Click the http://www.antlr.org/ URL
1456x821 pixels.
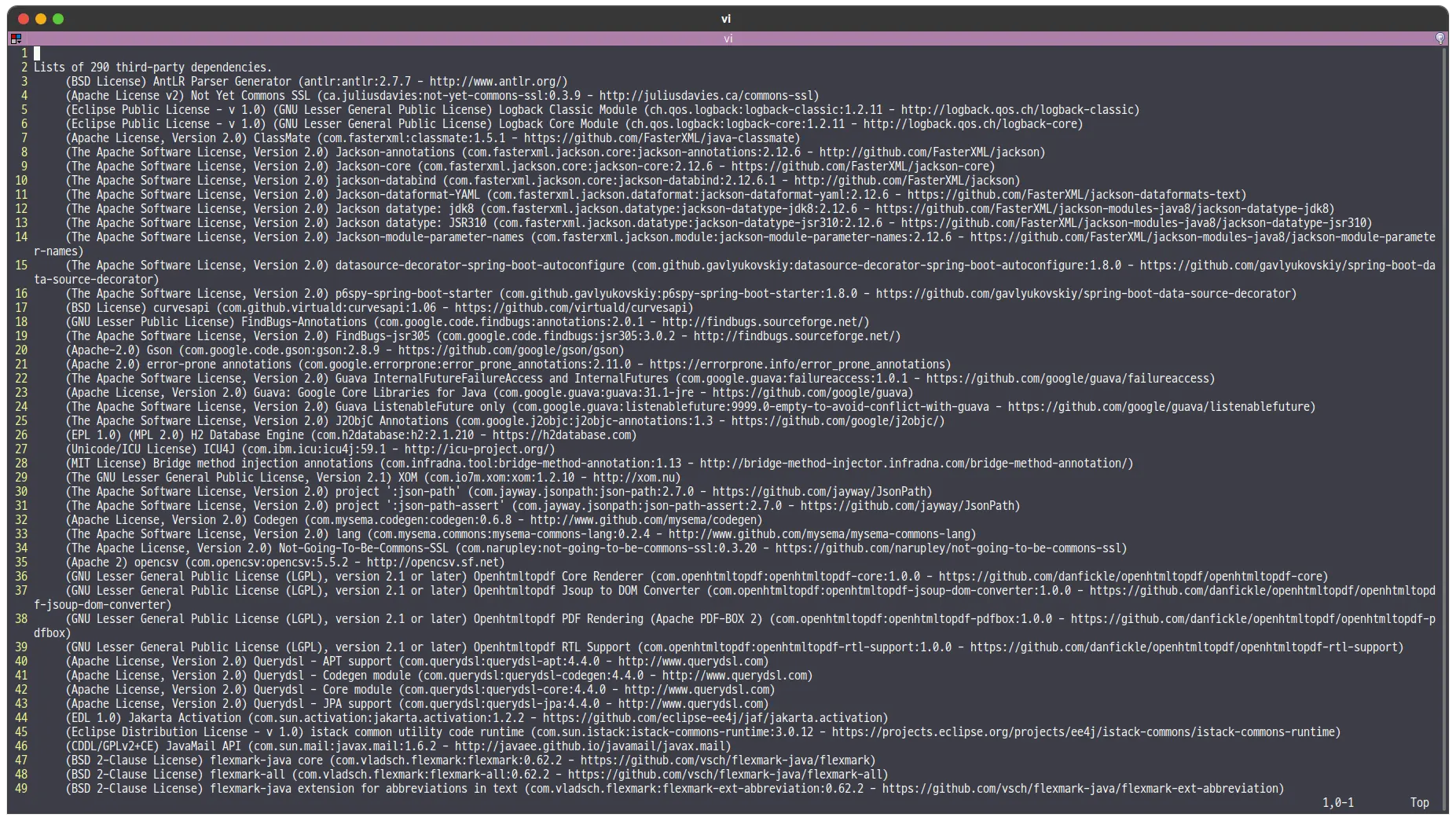(495, 82)
